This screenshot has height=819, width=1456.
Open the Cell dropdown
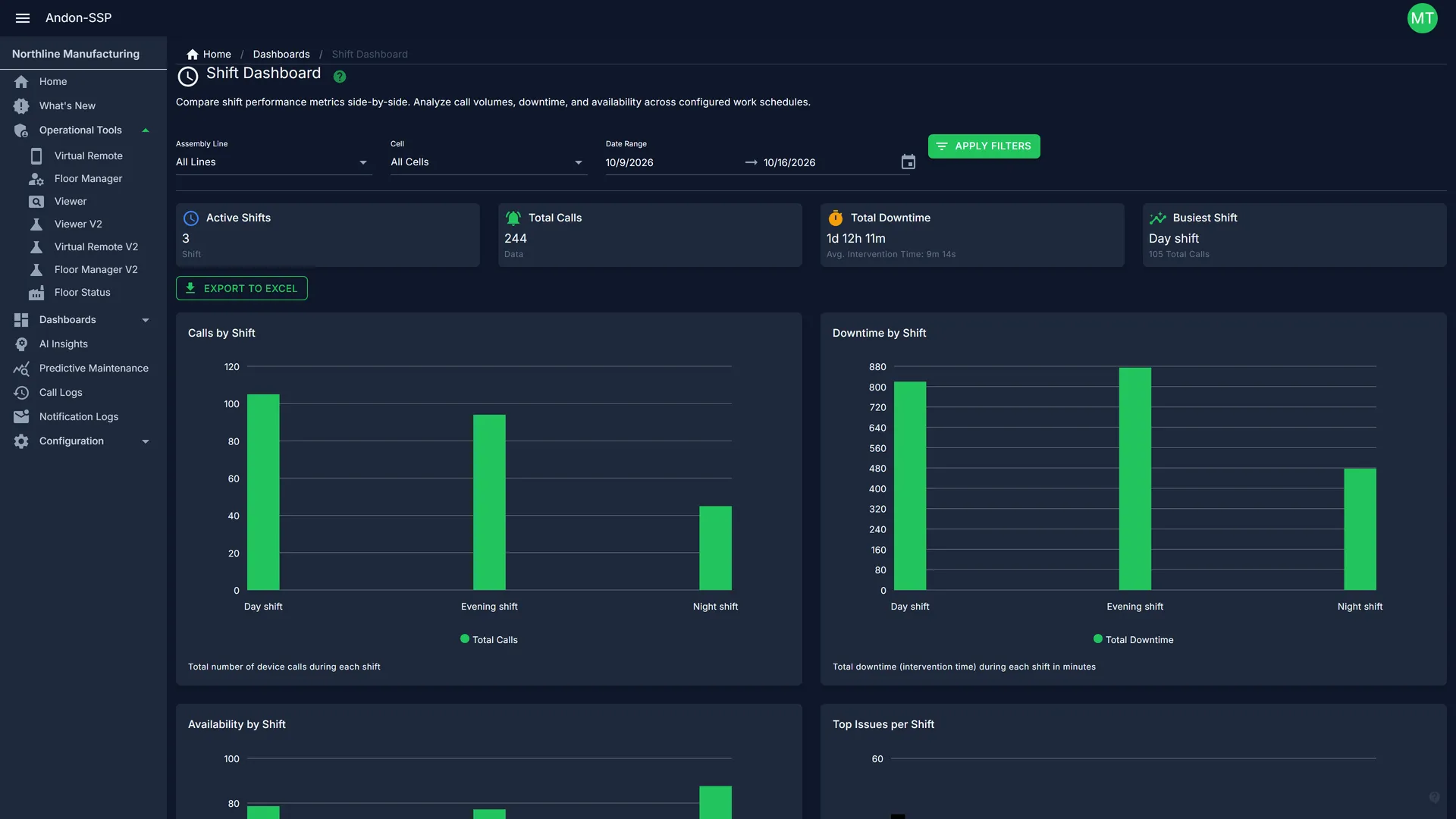point(488,162)
